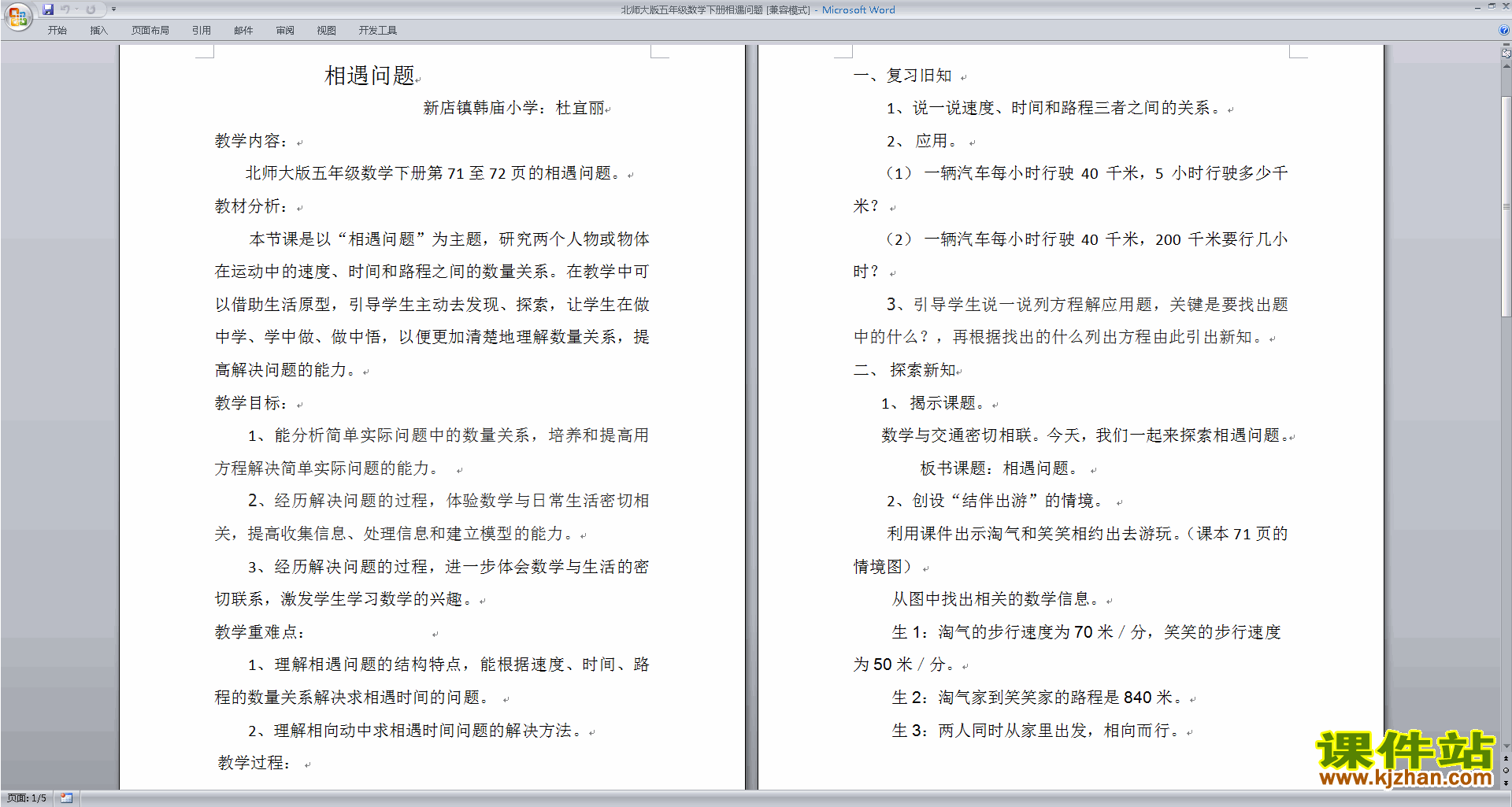Open the Office Button menu

point(17,16)
